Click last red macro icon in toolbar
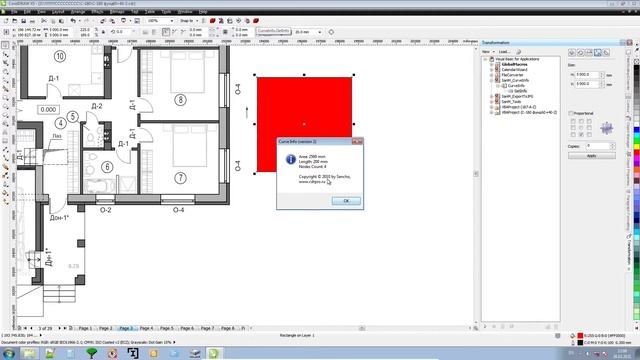 pyautogui.click(x=256, y=21)
